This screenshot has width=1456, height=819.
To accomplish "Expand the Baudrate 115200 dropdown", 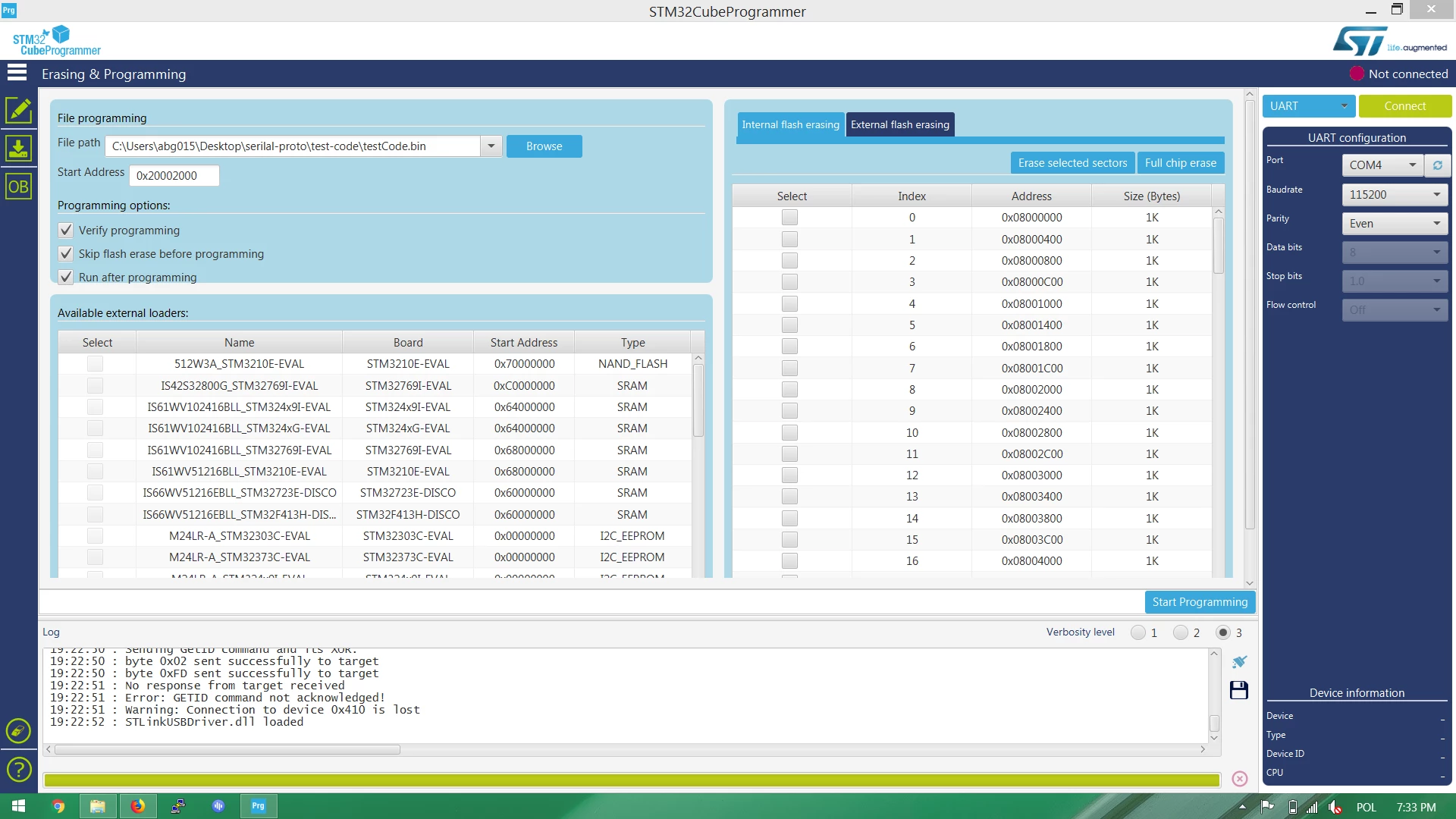I will 1394,195.
